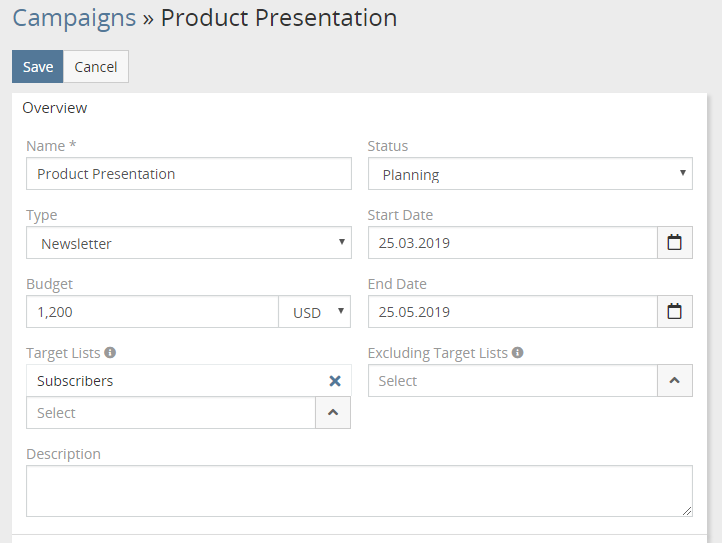The image size is (722, 543).
Task: Click the Target Lists info icon
Action: [x=110, y=353]
